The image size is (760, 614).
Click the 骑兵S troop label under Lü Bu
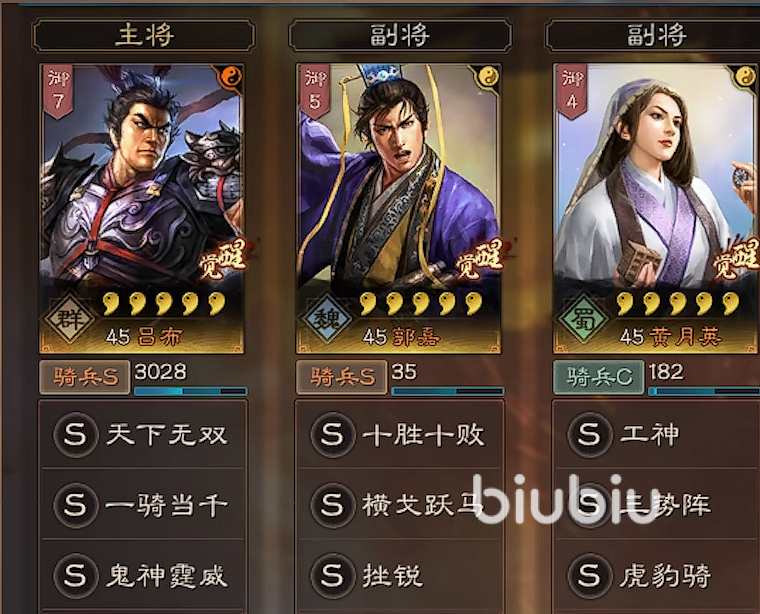click(x=85, y=377)
